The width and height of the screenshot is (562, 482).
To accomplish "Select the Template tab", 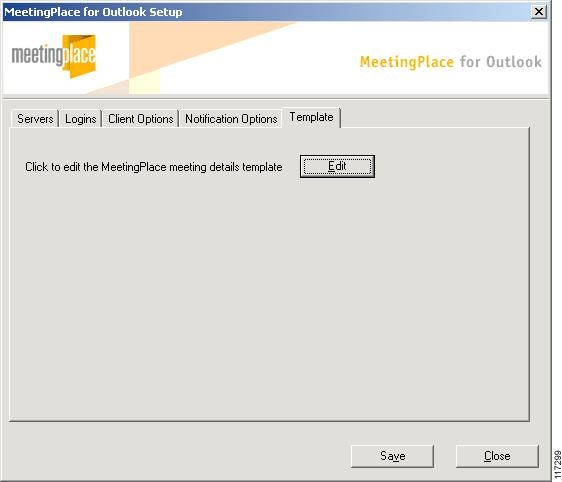I will (x=311, y=117).
